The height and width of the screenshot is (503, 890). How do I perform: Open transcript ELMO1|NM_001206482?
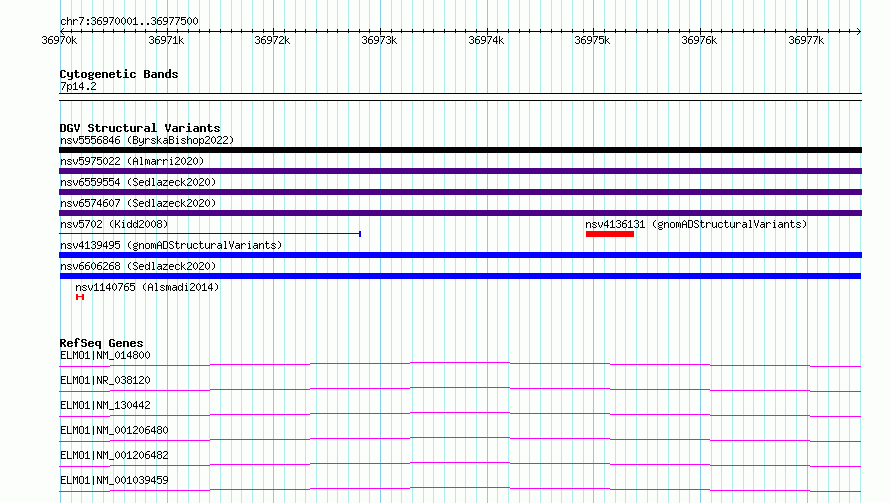(x=114, y=455)
